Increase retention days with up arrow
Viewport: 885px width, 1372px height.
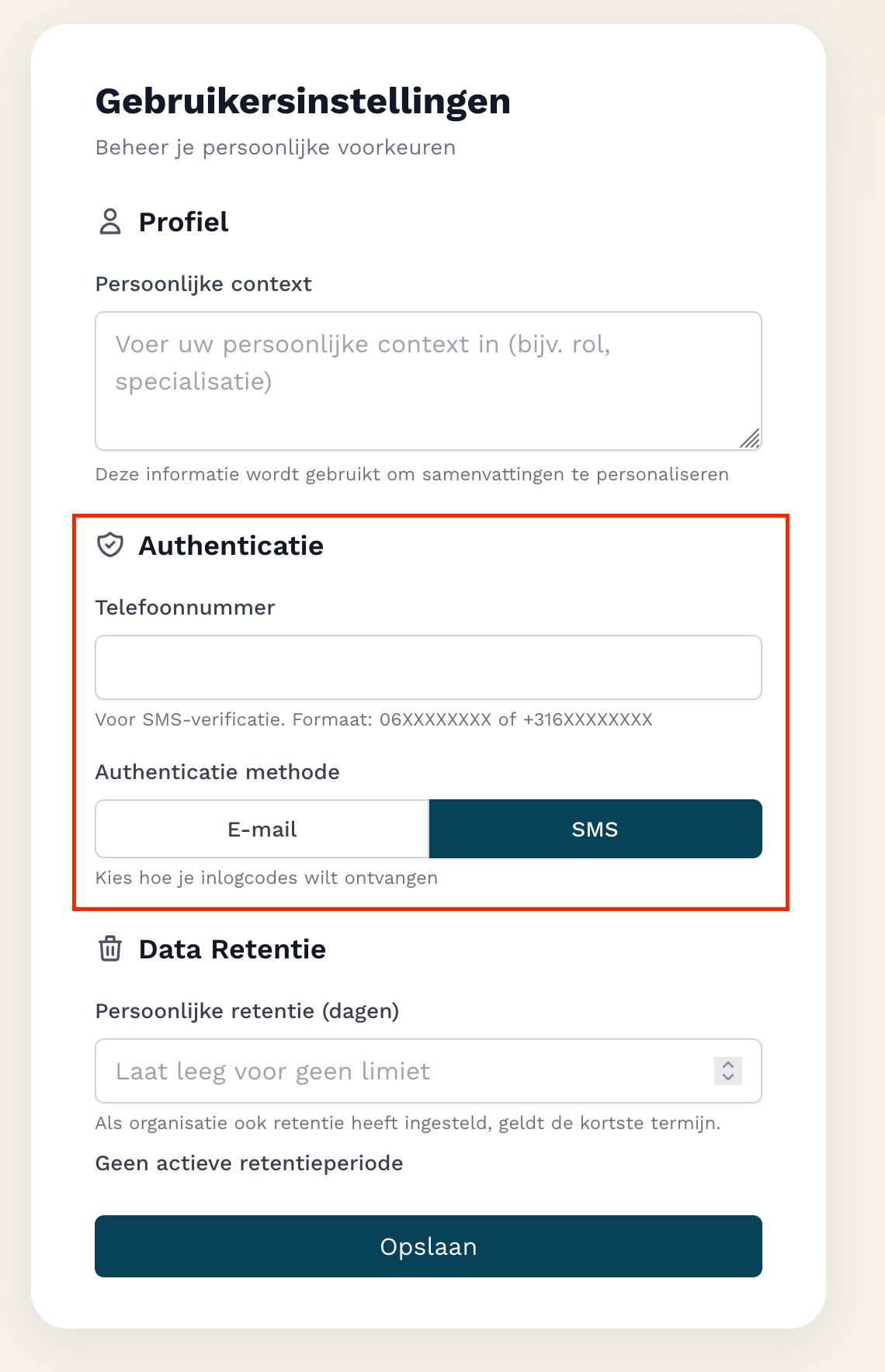pos(728,1065)
